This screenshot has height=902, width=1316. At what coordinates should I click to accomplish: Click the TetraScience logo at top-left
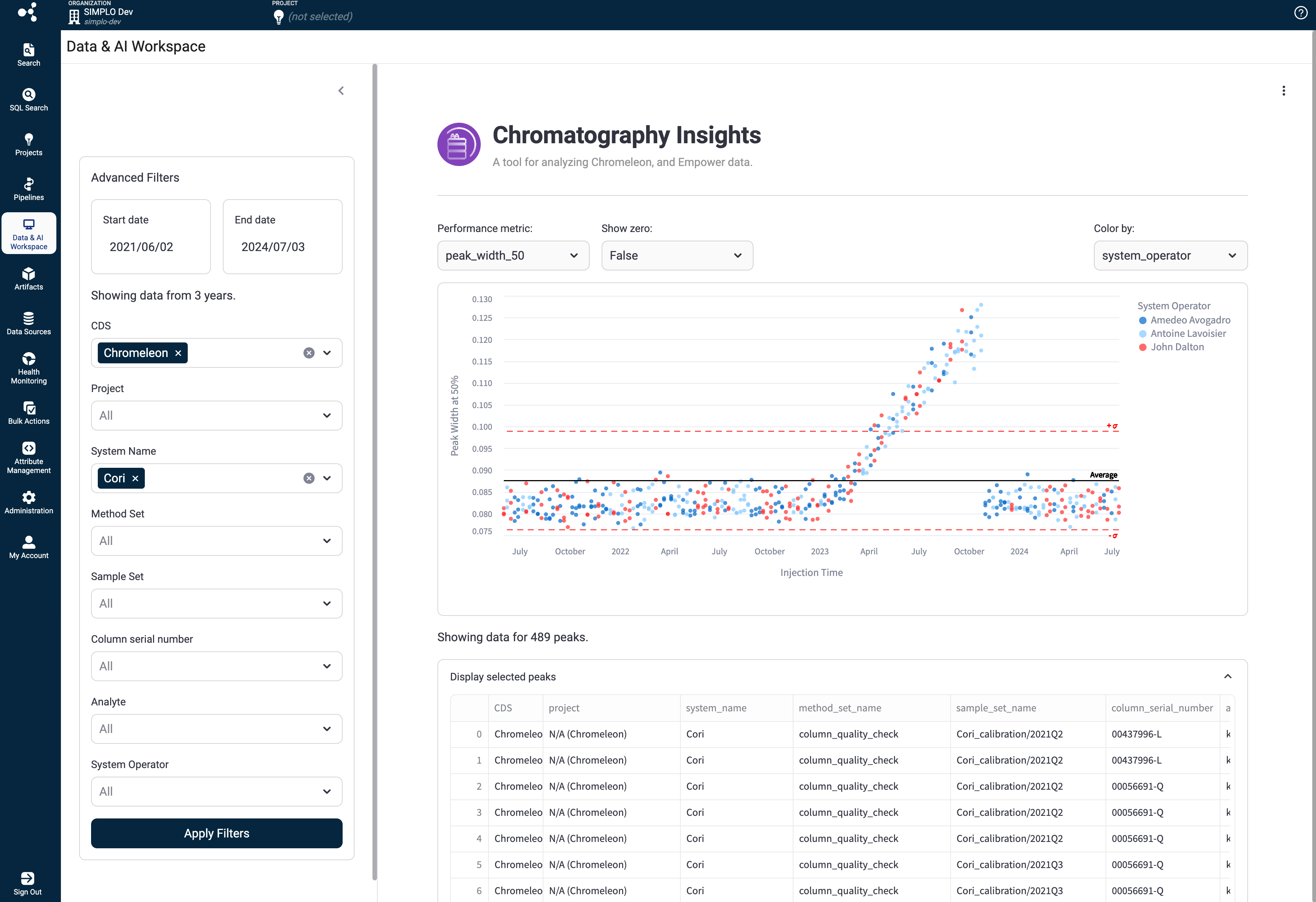click(x=27, y=12)
